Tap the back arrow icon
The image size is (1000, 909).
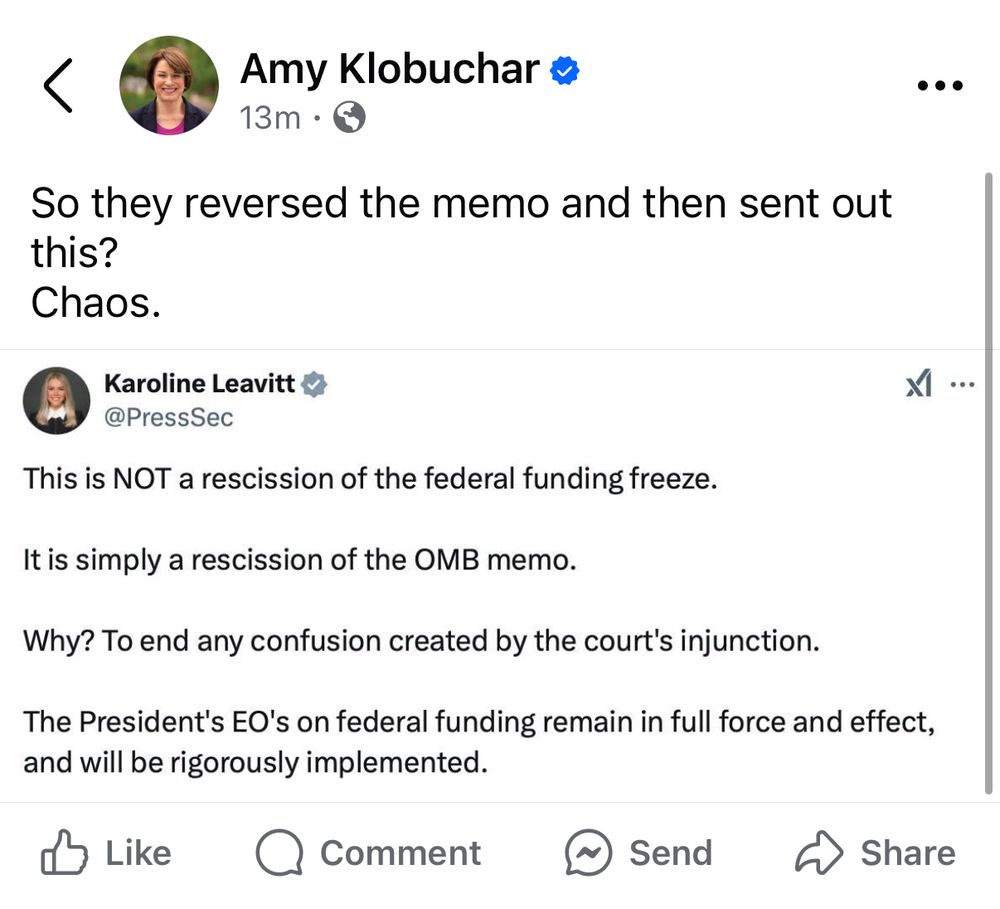(x=59, y=86)
